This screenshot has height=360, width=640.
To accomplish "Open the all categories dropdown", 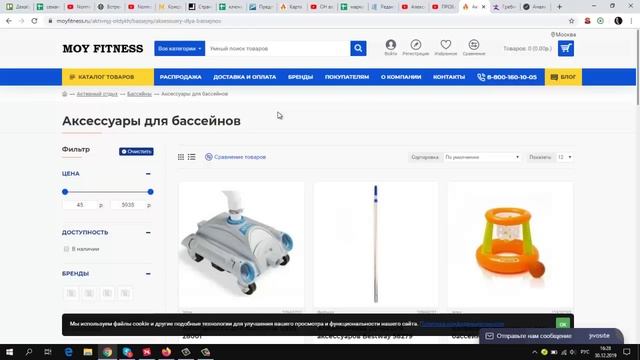I will tap(180, 49).
